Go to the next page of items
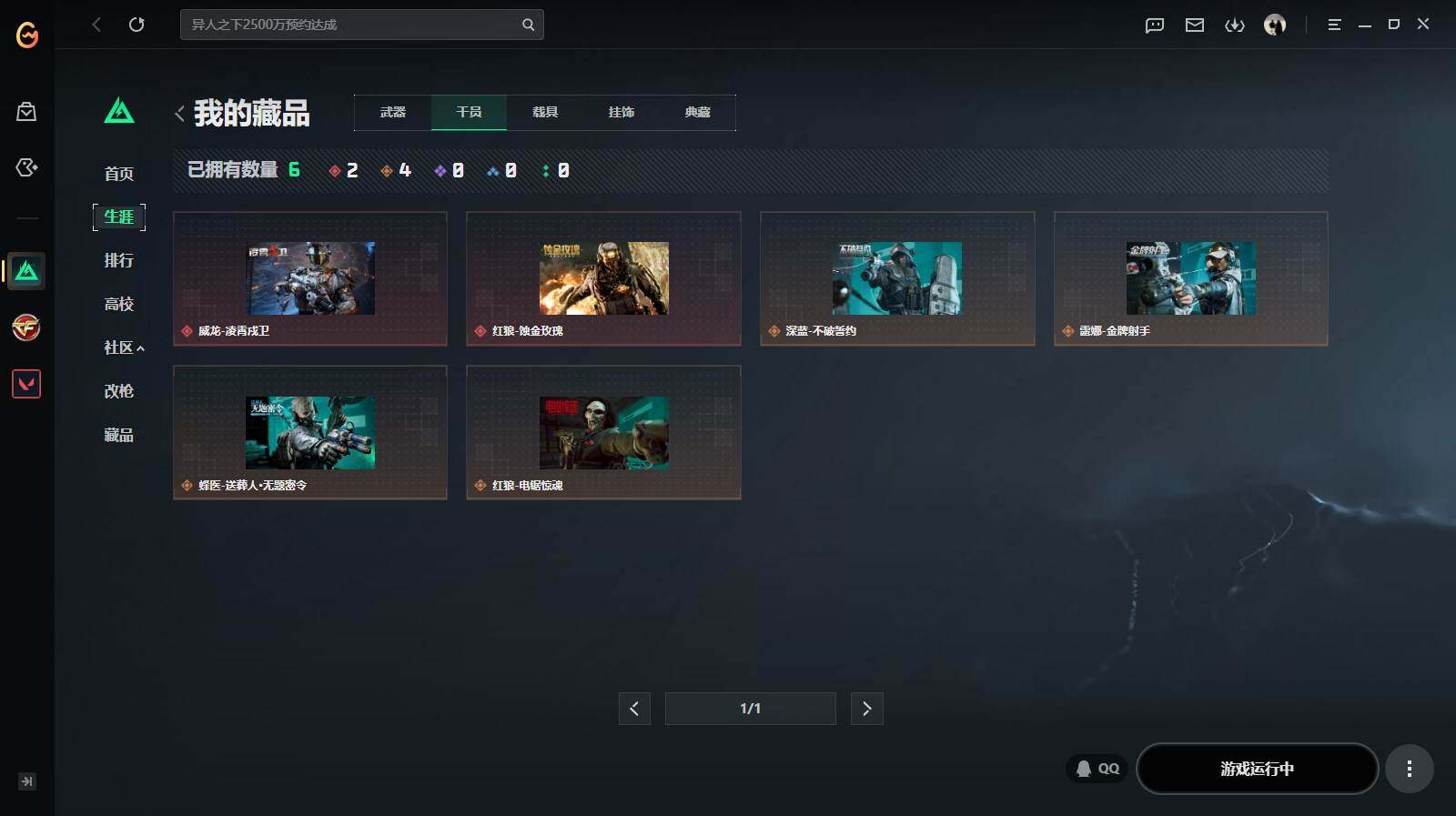Viewport: 1456px width, 816px height. point(866,709)
